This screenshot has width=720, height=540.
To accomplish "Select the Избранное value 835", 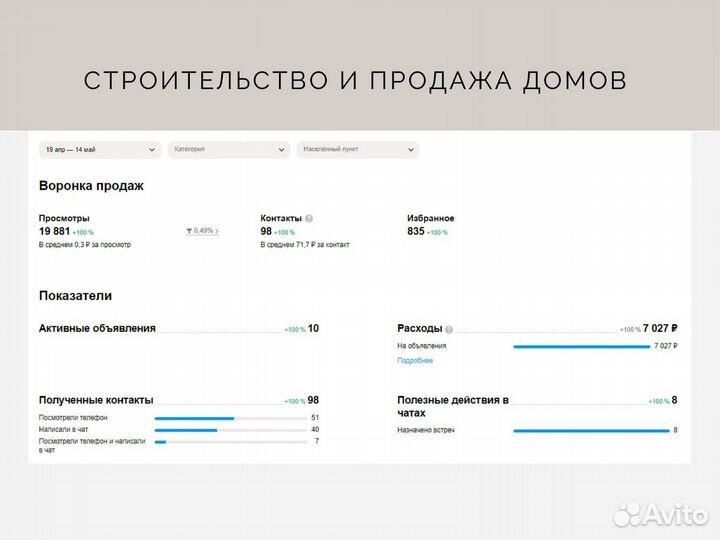I will click(x=416, y=231).
